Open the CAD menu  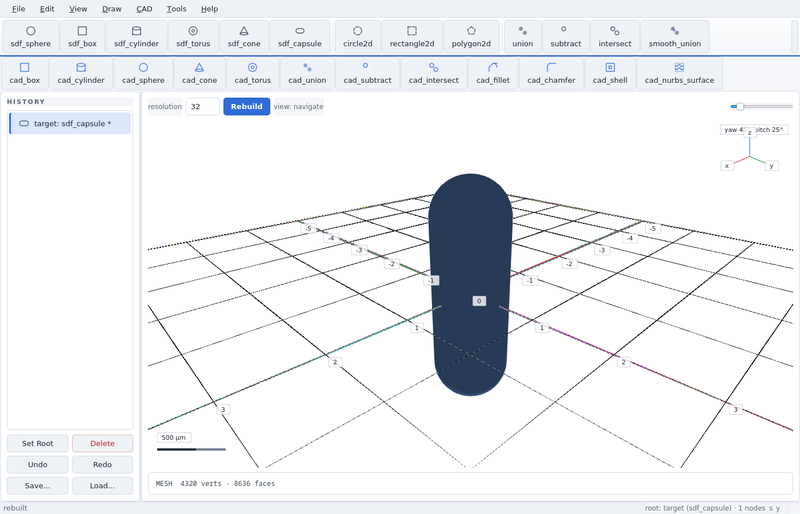(x=144, y=9)
